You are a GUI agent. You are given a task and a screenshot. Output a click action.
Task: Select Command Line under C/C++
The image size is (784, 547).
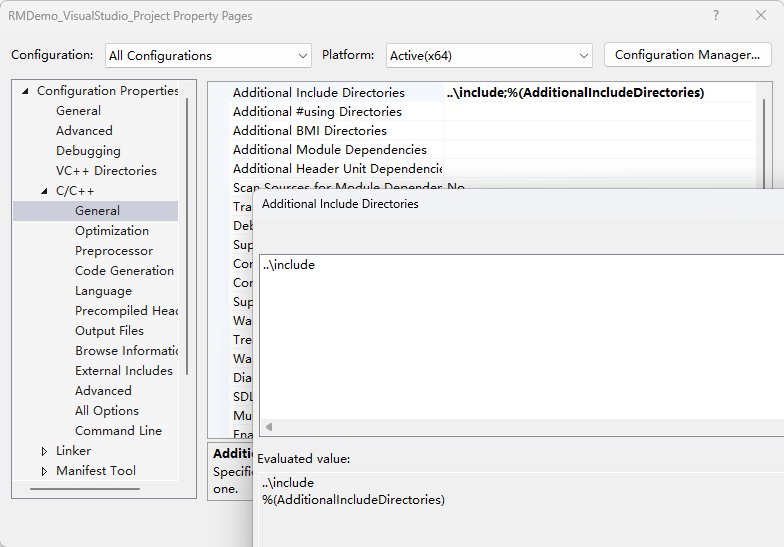coord(118,431)
